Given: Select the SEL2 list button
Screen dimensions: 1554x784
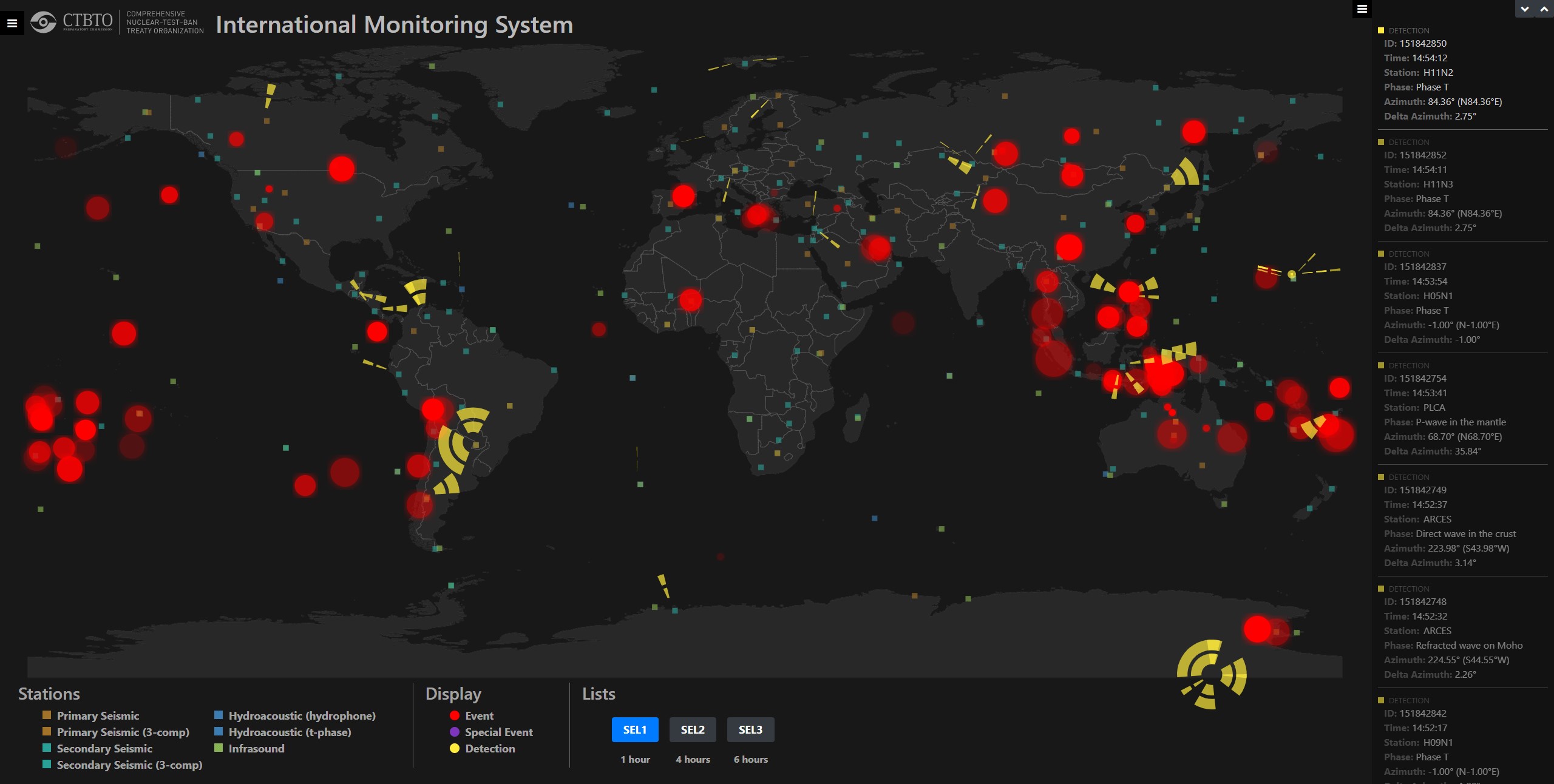Looking at the screenshot, I should coord(692,729).
